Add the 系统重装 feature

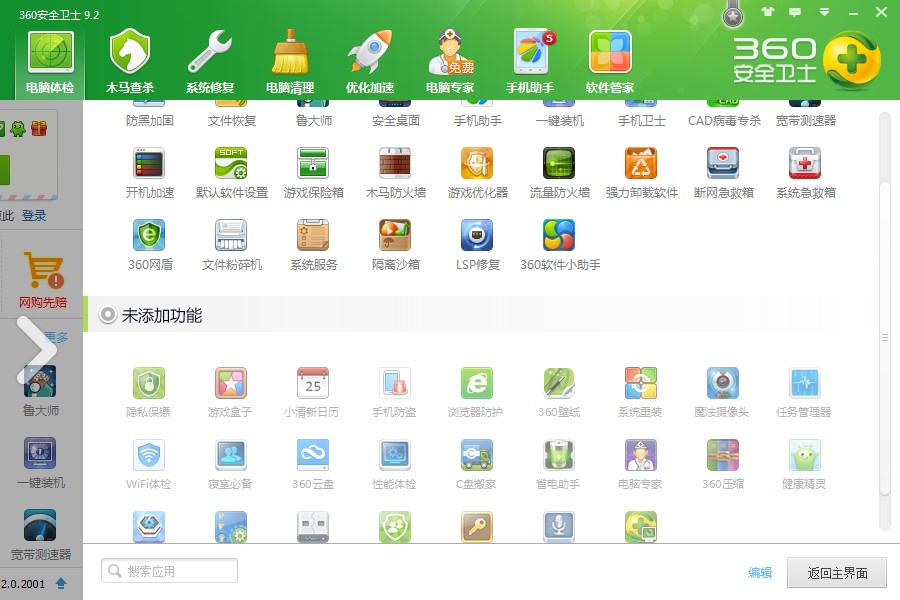641,393
